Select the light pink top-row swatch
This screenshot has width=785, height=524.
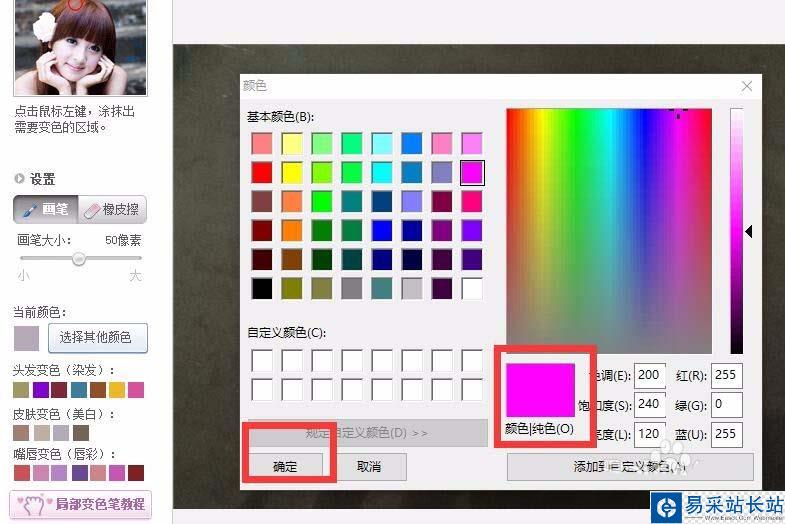[x=442, y=144]
